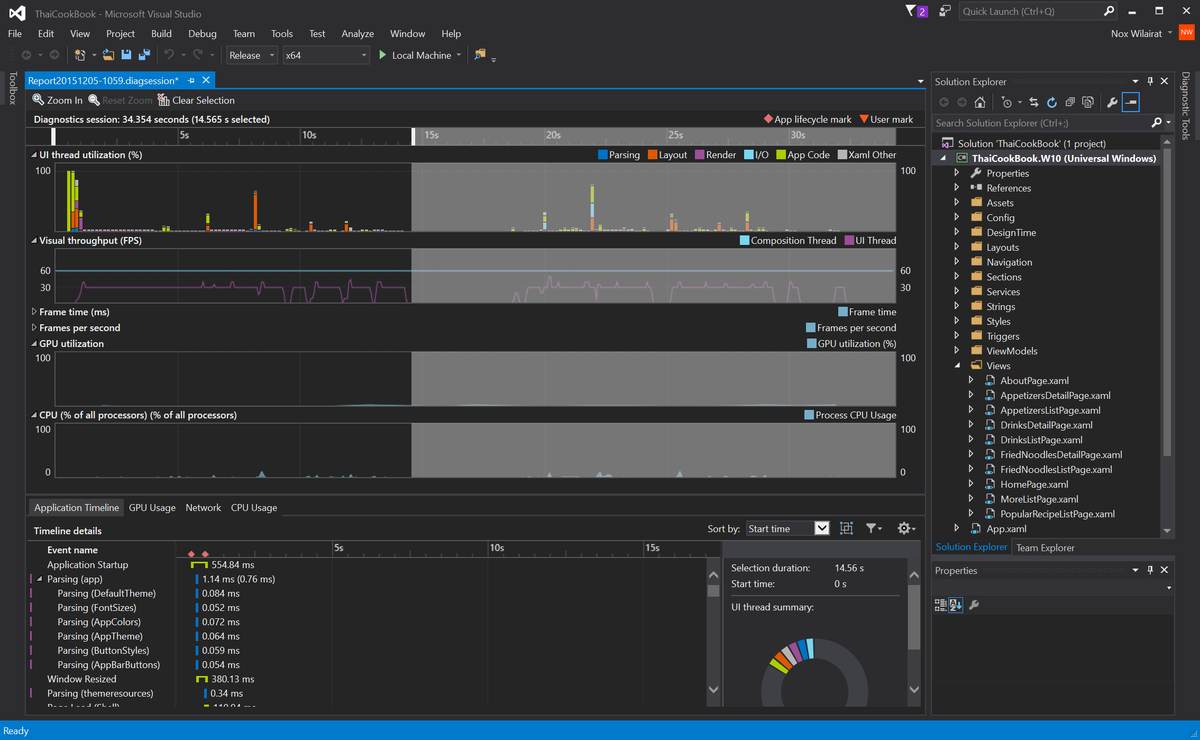
Task: Click the Timeline details vertical scrollbar down arrow
Action: tap(713, 689)
